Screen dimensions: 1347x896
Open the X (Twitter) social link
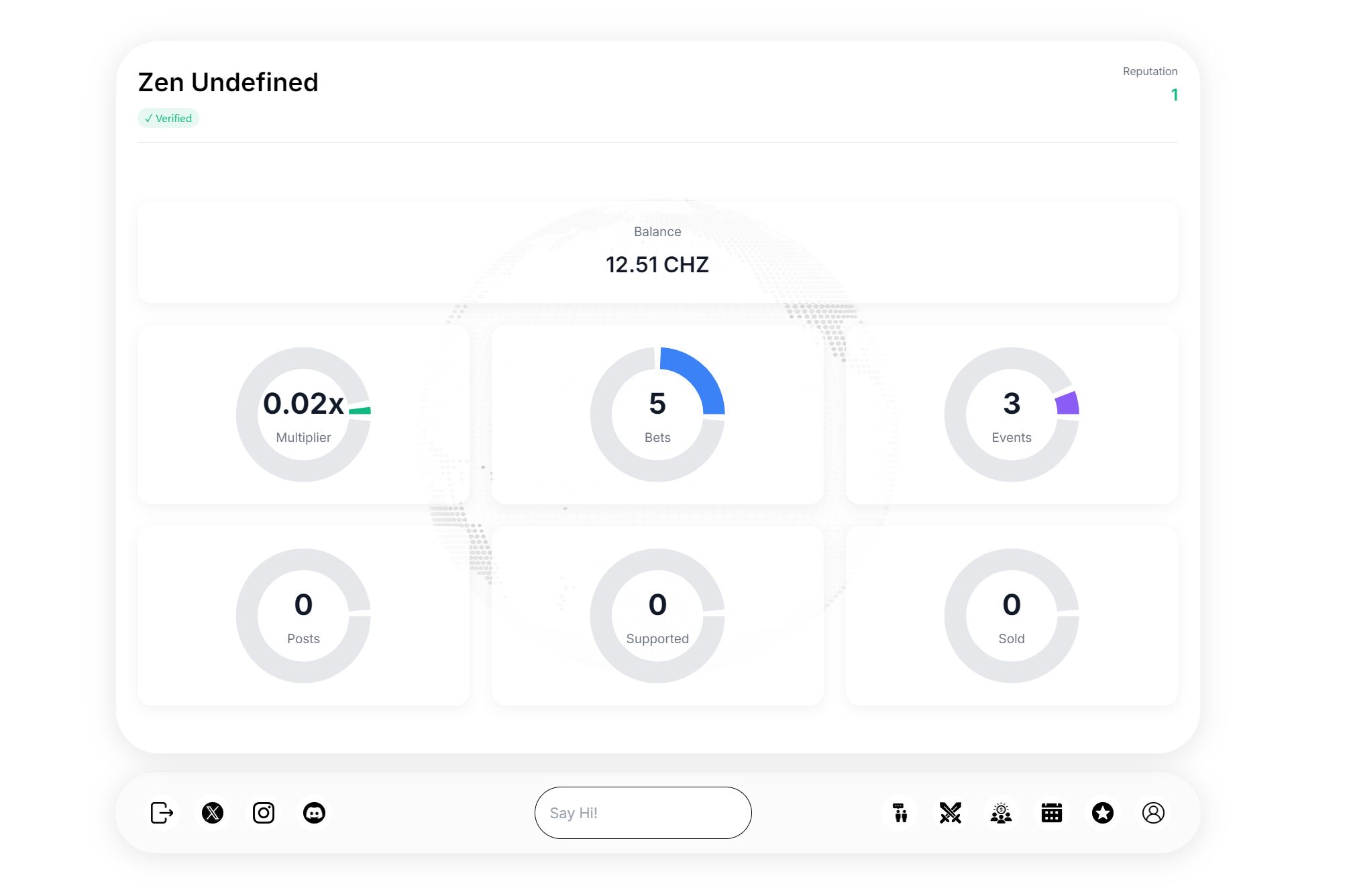tap(212, 812)
